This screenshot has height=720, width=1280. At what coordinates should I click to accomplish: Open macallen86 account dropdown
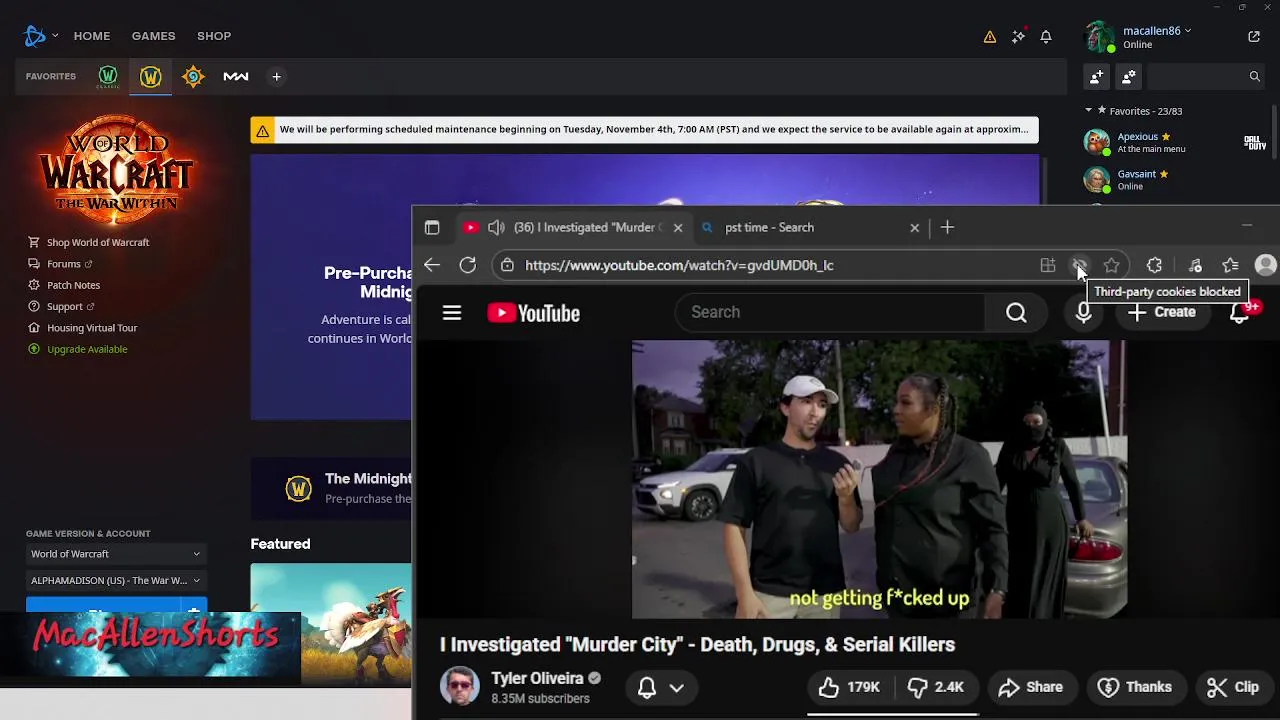coord(1157,31)
